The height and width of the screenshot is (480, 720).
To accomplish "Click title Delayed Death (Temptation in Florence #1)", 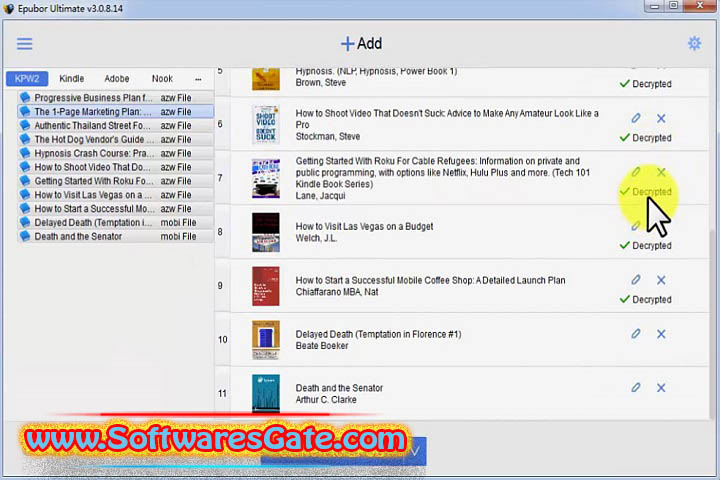I will tap(378, 334).
